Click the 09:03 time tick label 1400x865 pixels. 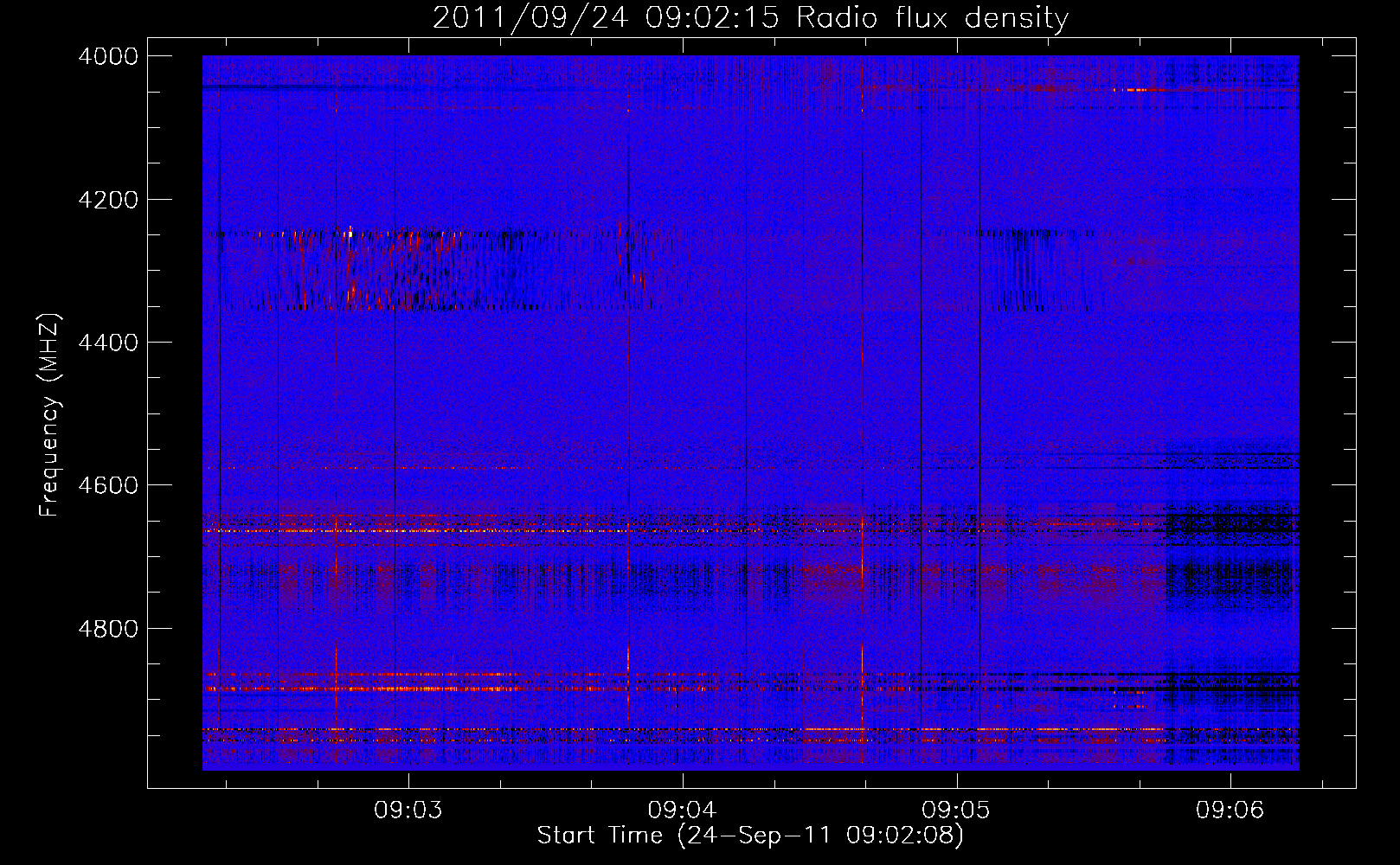pos(408,811)
